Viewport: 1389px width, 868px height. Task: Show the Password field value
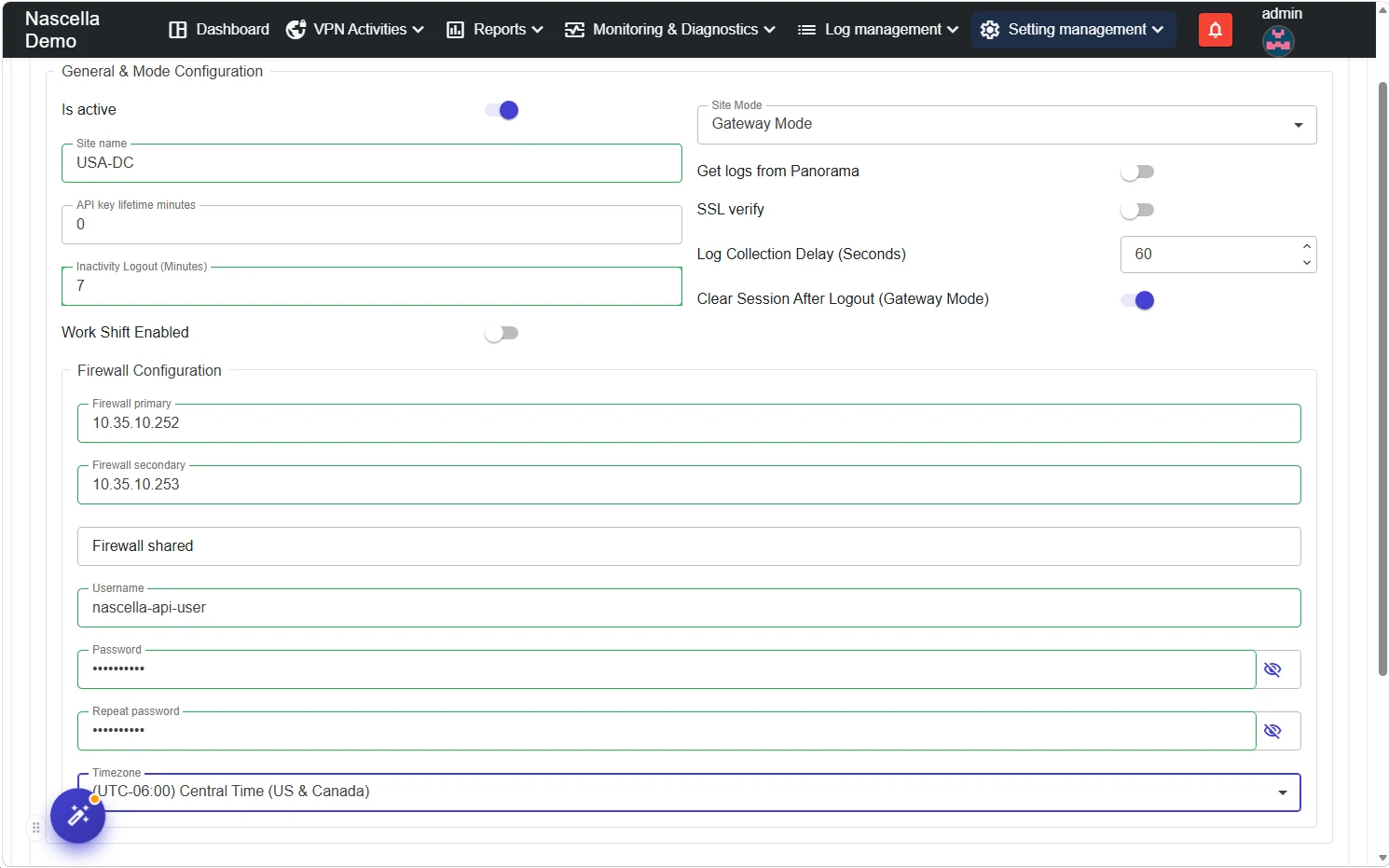point(1272,669)
